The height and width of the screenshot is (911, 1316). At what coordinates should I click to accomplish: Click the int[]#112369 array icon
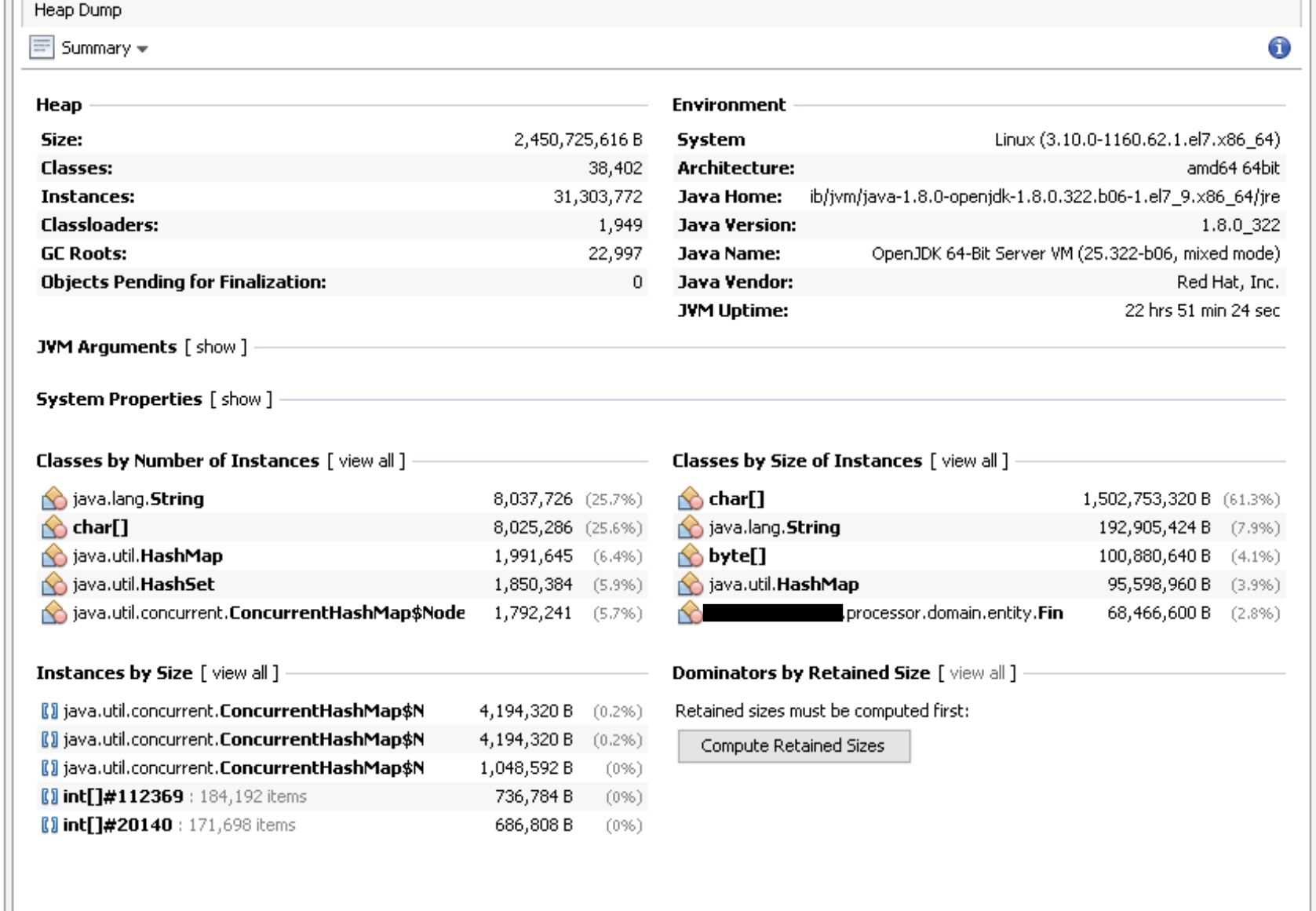49,796
